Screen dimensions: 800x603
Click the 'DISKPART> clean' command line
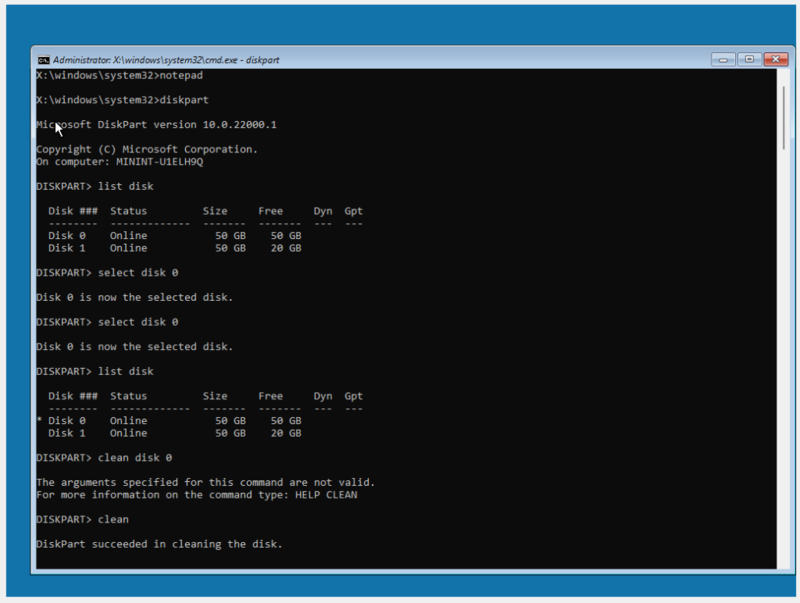click(83, 520)
